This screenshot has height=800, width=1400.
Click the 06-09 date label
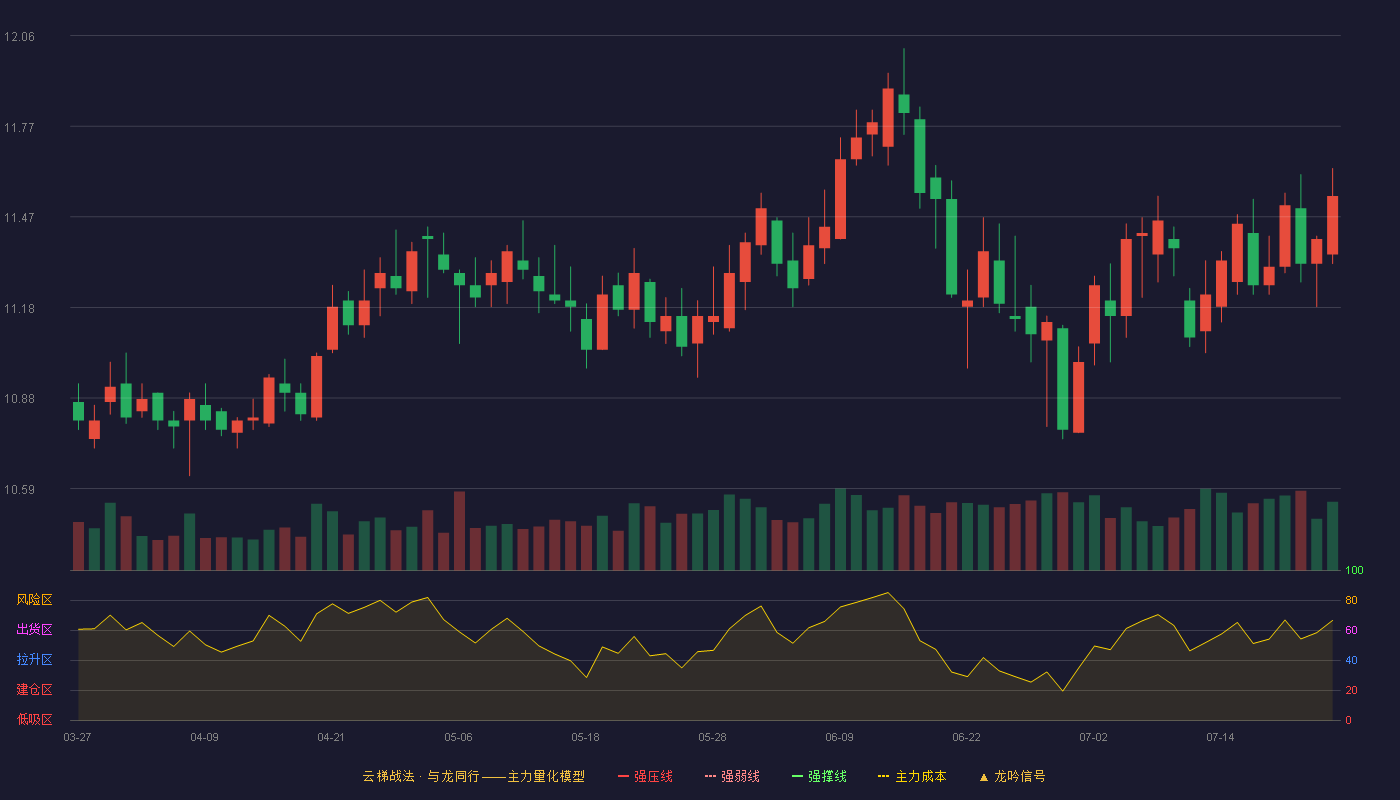(840, 737)
